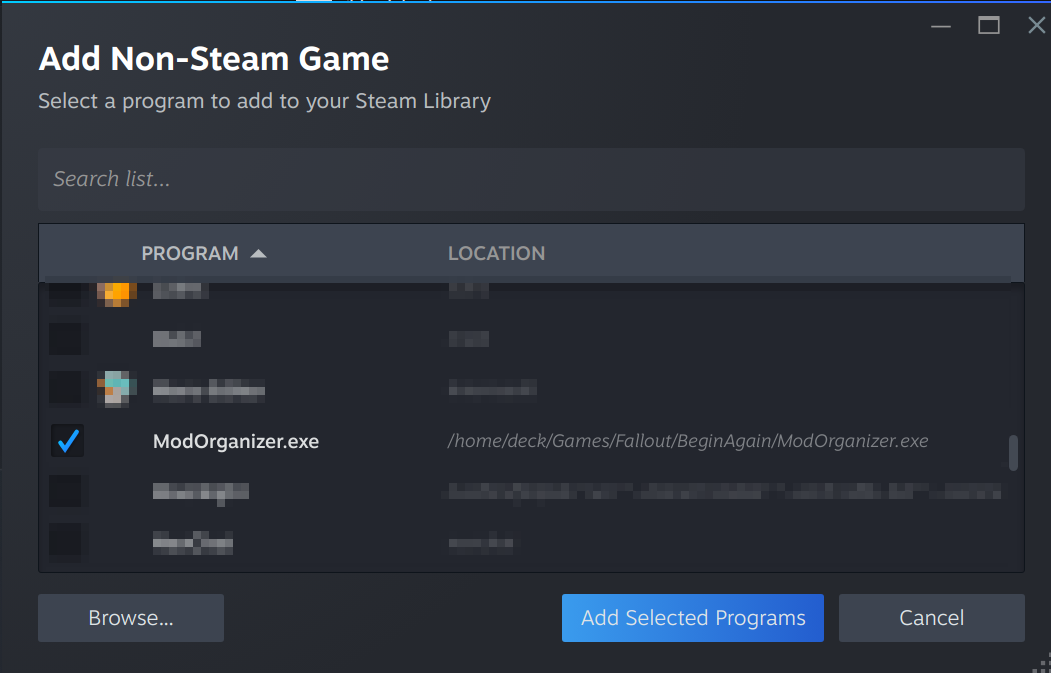Viewport: 1051px width, 673px height.
Task: Click the sort arrow beside PROGRAM header
Action: coord(258,254)
